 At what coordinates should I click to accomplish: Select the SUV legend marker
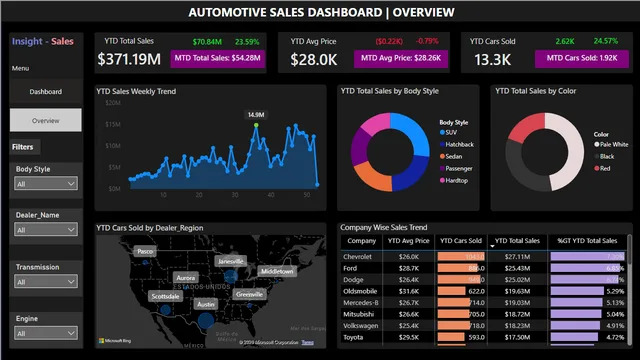click(x=442, y=132)
